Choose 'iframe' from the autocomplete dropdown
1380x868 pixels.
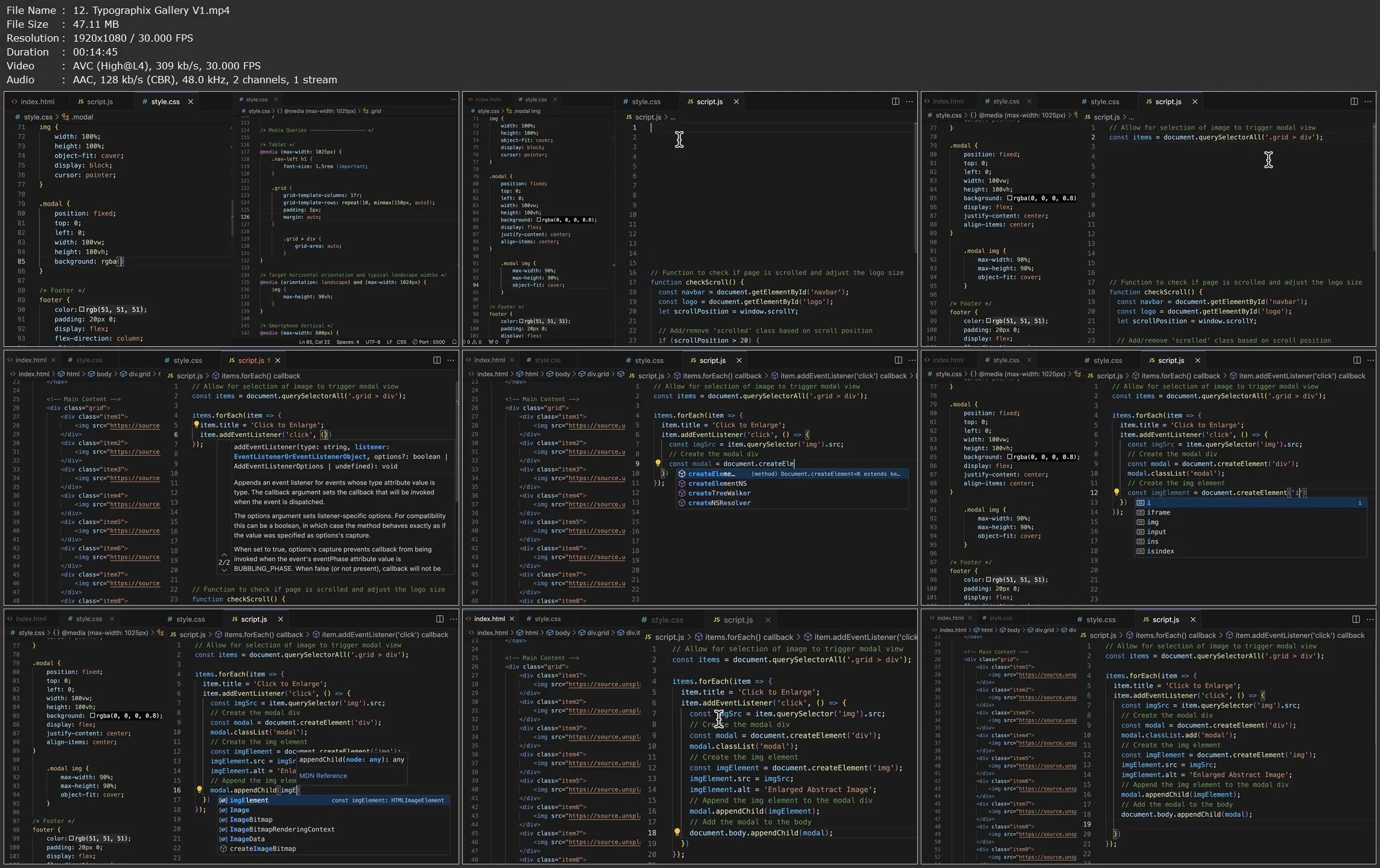(x=1158, y=513)
